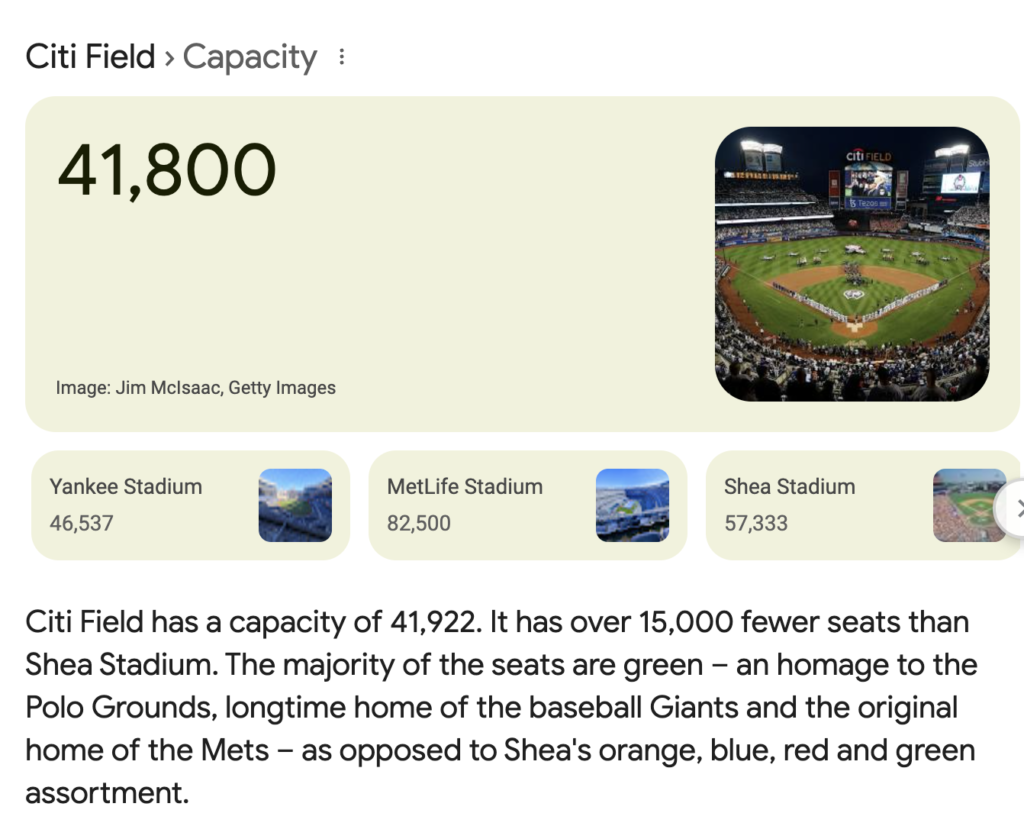Click the 82,500 capacity figure

coord(419,523)
